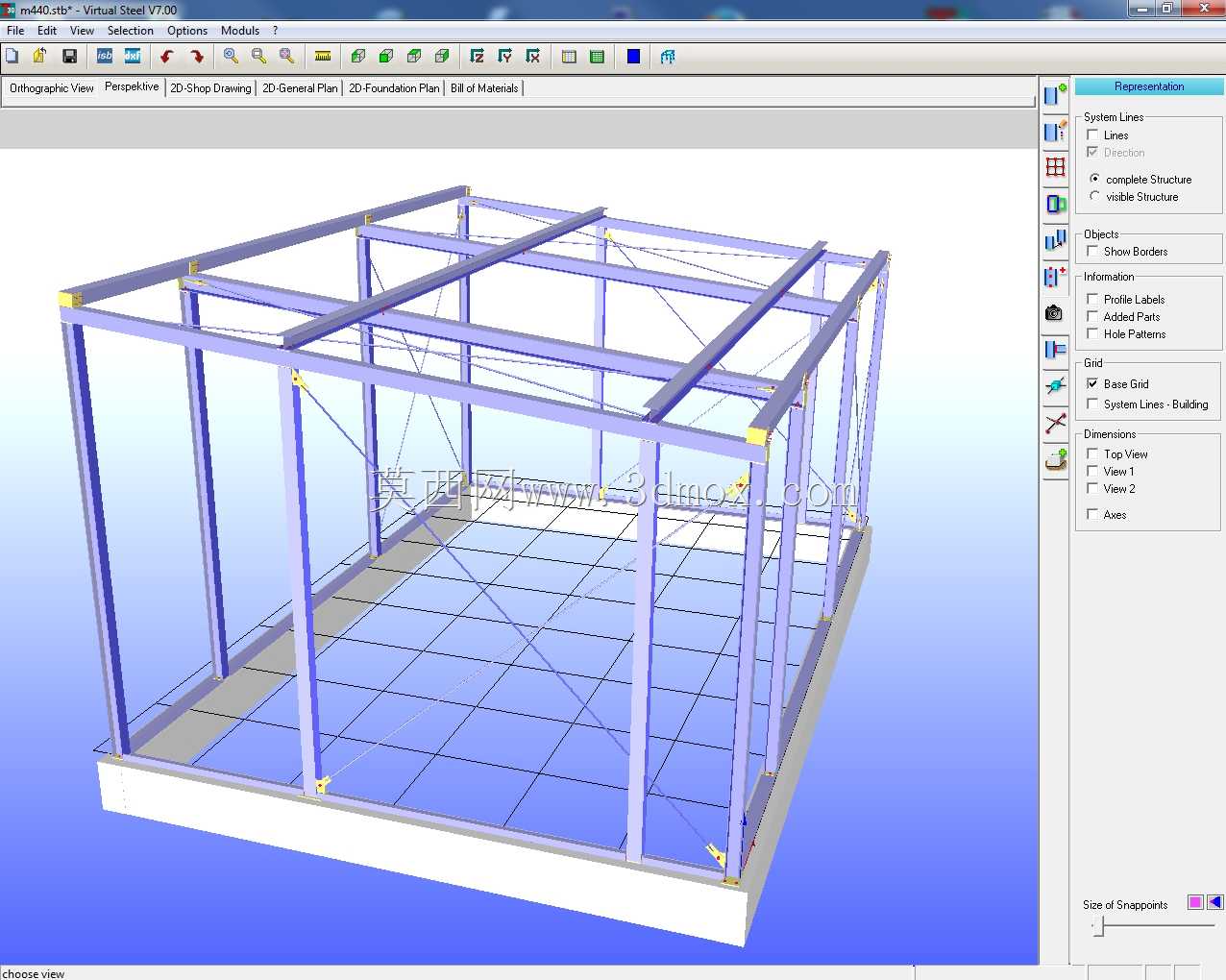Uncheck the Base Grid checkbox
Viewport: 1226px width, 980px height.
(x=1092, y=383)
